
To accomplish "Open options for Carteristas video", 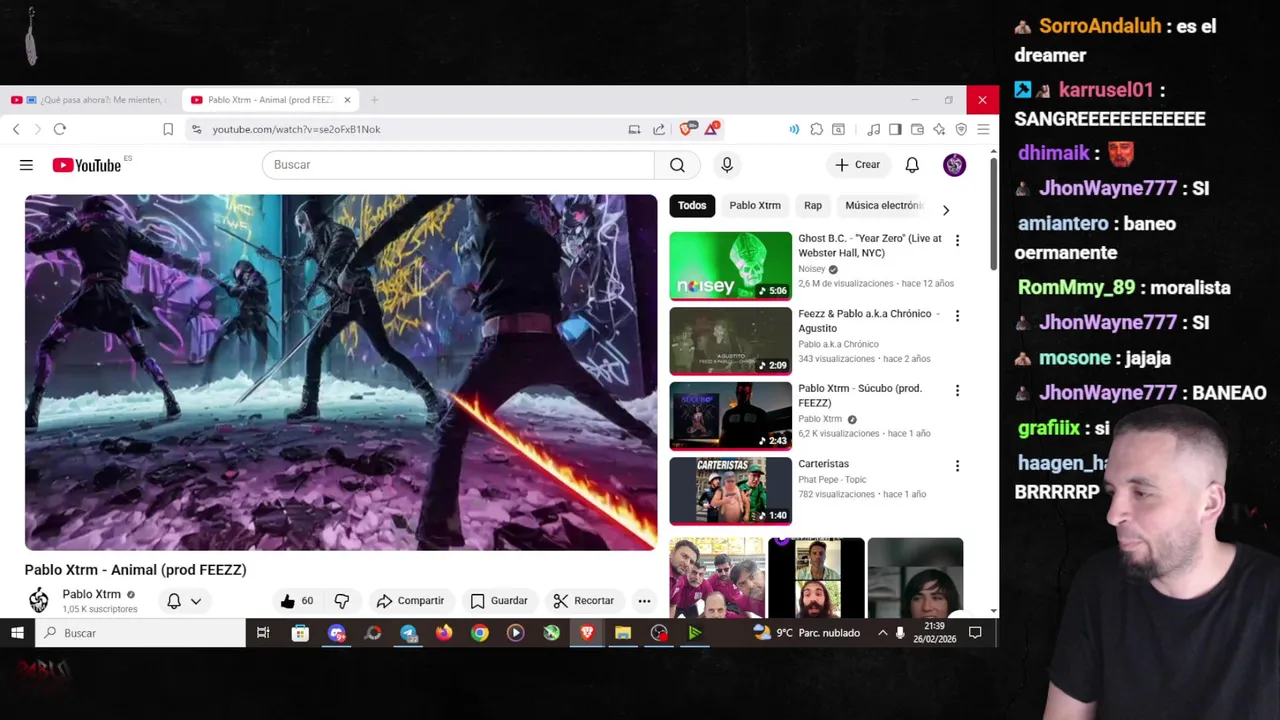I will (x=957, y=466).
